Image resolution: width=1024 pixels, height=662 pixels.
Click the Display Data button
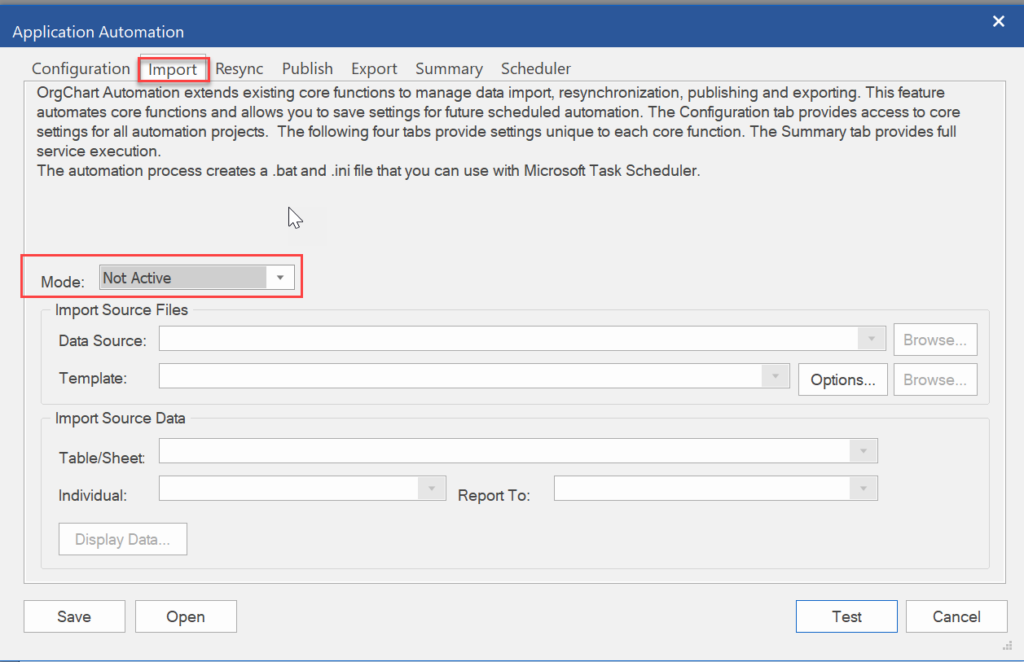(x=123, y=539)
